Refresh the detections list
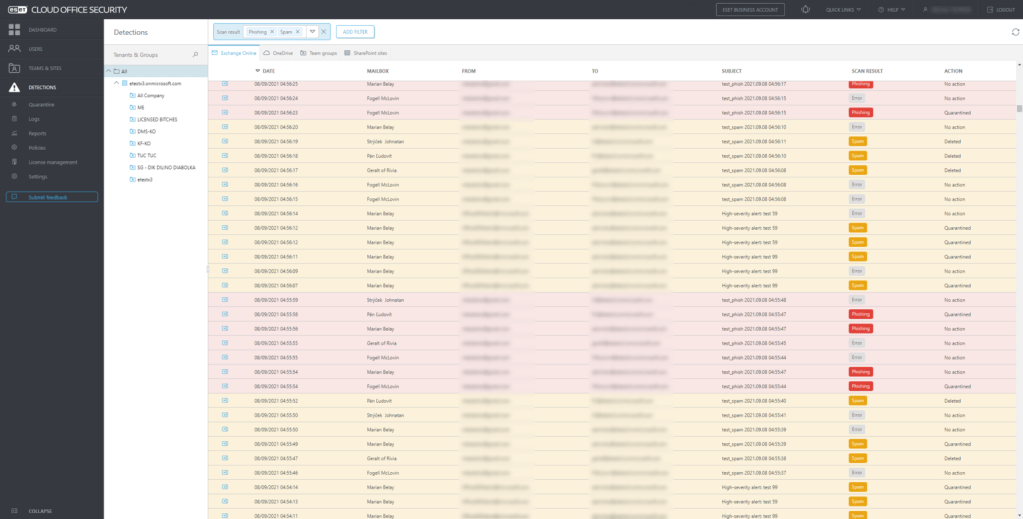The height and width of the screenshot is (519, 1023). 1016,32
